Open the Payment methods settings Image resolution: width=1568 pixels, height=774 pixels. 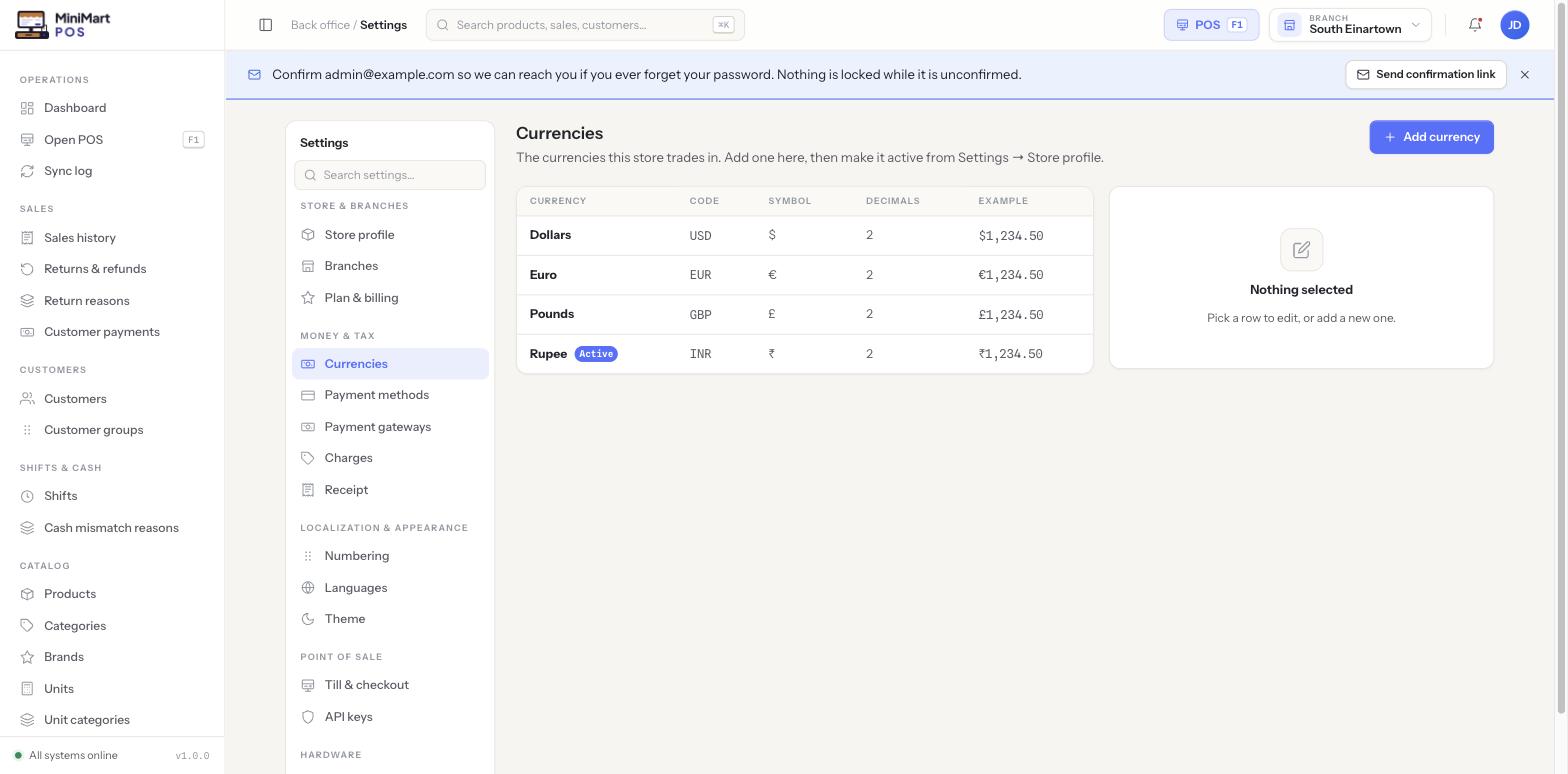coord(390,395)
